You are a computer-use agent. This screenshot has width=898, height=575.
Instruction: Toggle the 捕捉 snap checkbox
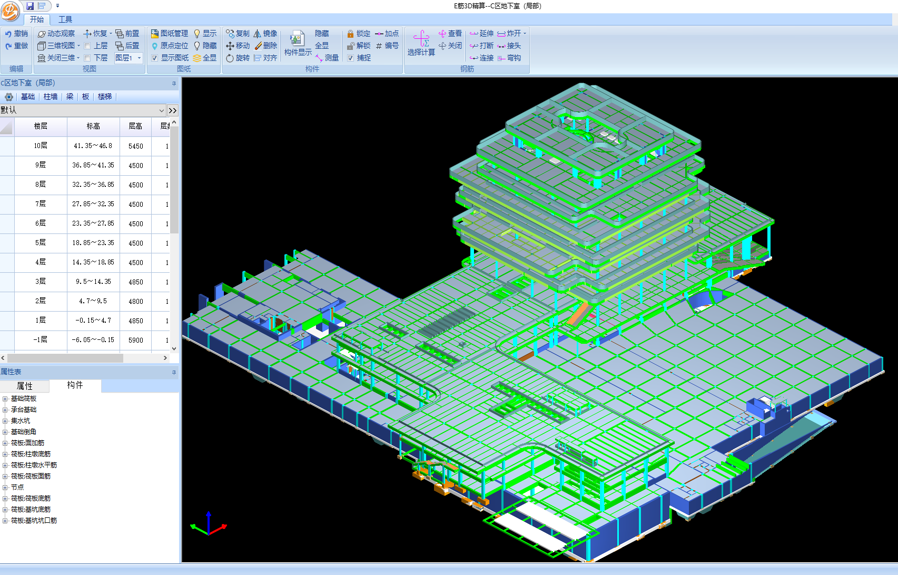(350, 58)
